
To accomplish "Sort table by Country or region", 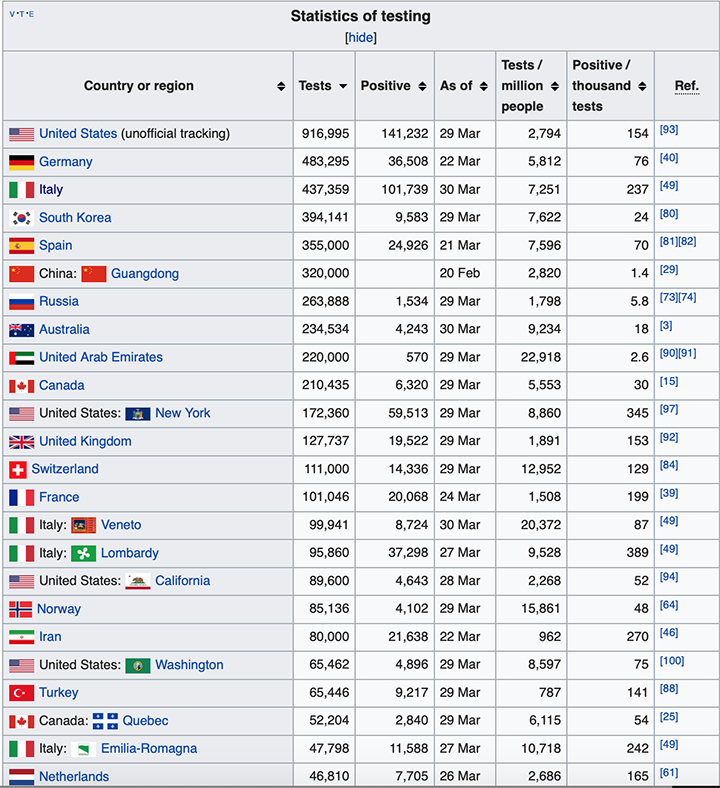I will click(x=281, y=86).
